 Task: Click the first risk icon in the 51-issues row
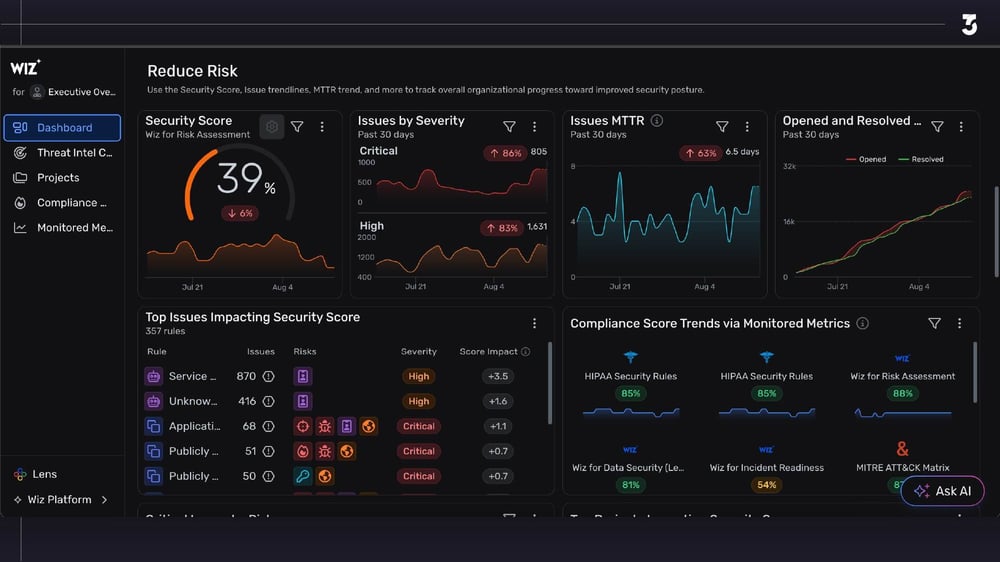point(303,451)
